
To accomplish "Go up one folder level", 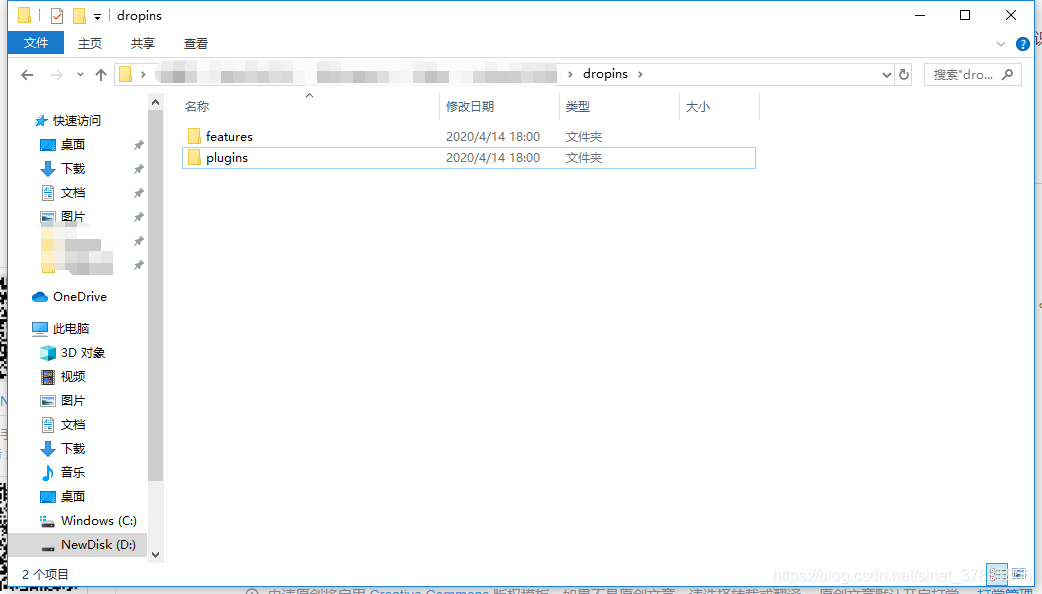I will [101, 74].
